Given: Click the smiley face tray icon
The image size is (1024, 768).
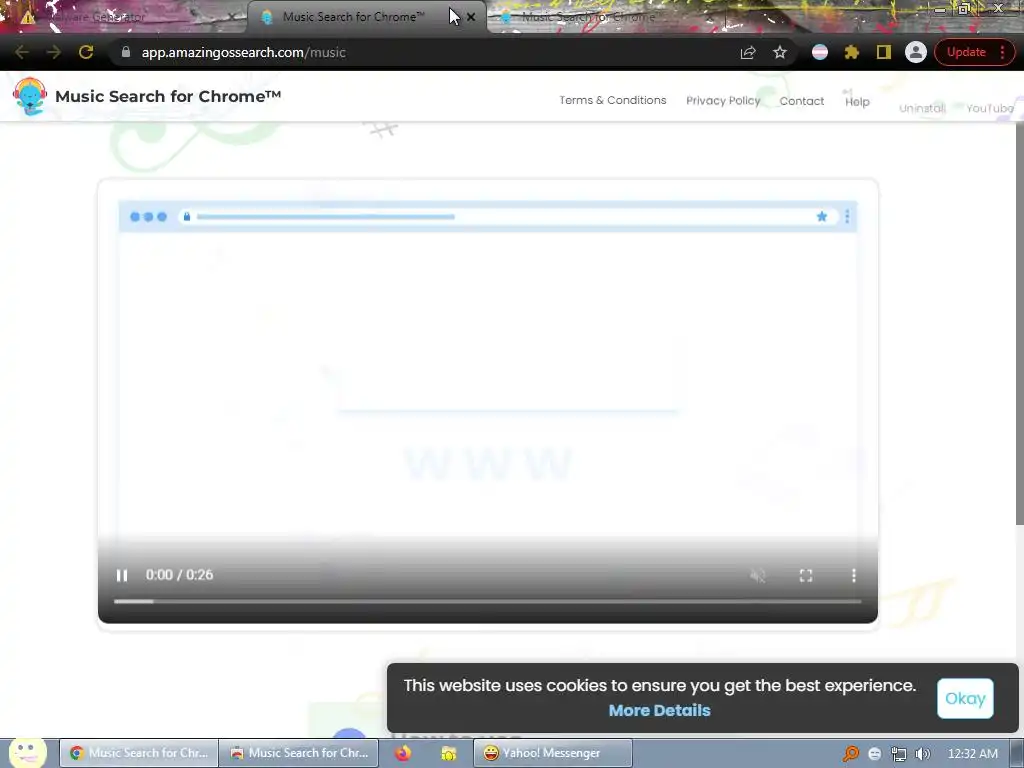Looking at the screenshot, I should coord(874,754).
